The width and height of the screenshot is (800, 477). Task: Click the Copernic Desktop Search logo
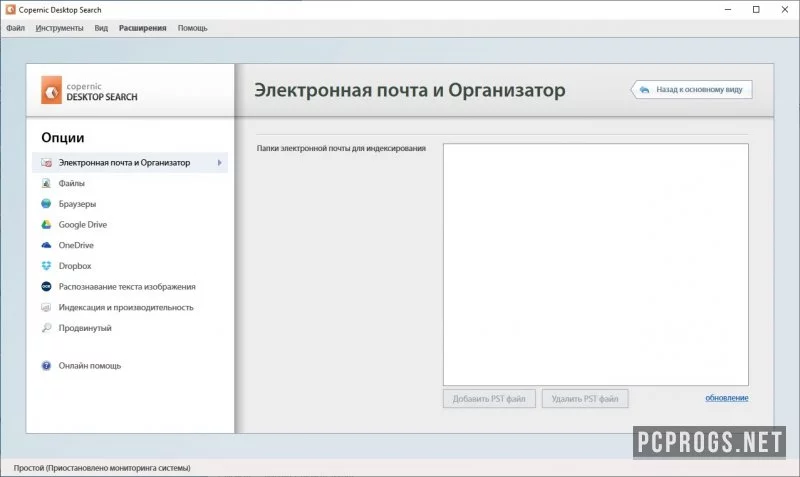point(89,90)
